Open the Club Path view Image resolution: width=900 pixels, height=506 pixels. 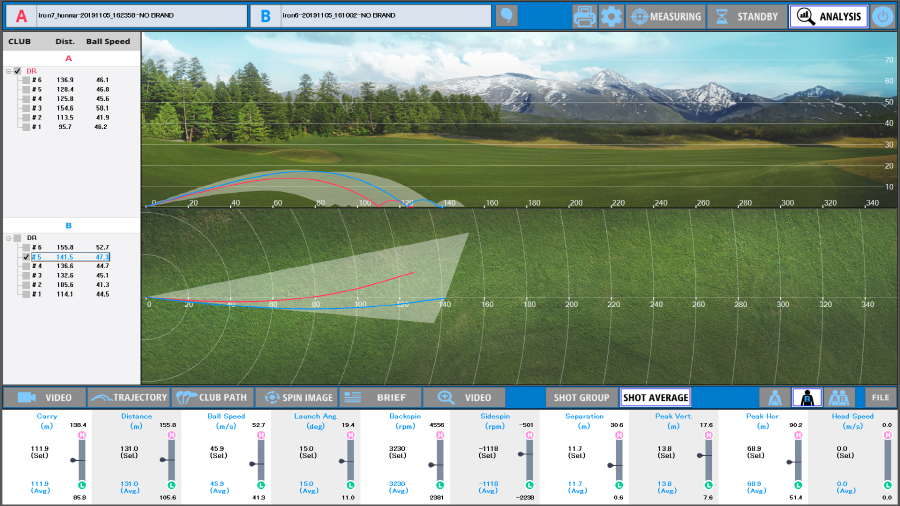click(212, 397)
